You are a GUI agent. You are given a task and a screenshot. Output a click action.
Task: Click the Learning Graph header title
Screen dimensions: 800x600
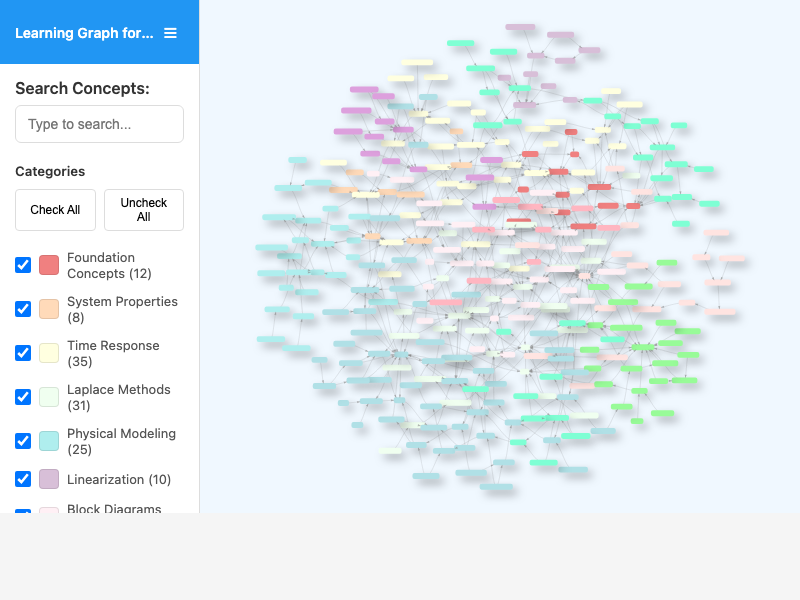(84, 33)
